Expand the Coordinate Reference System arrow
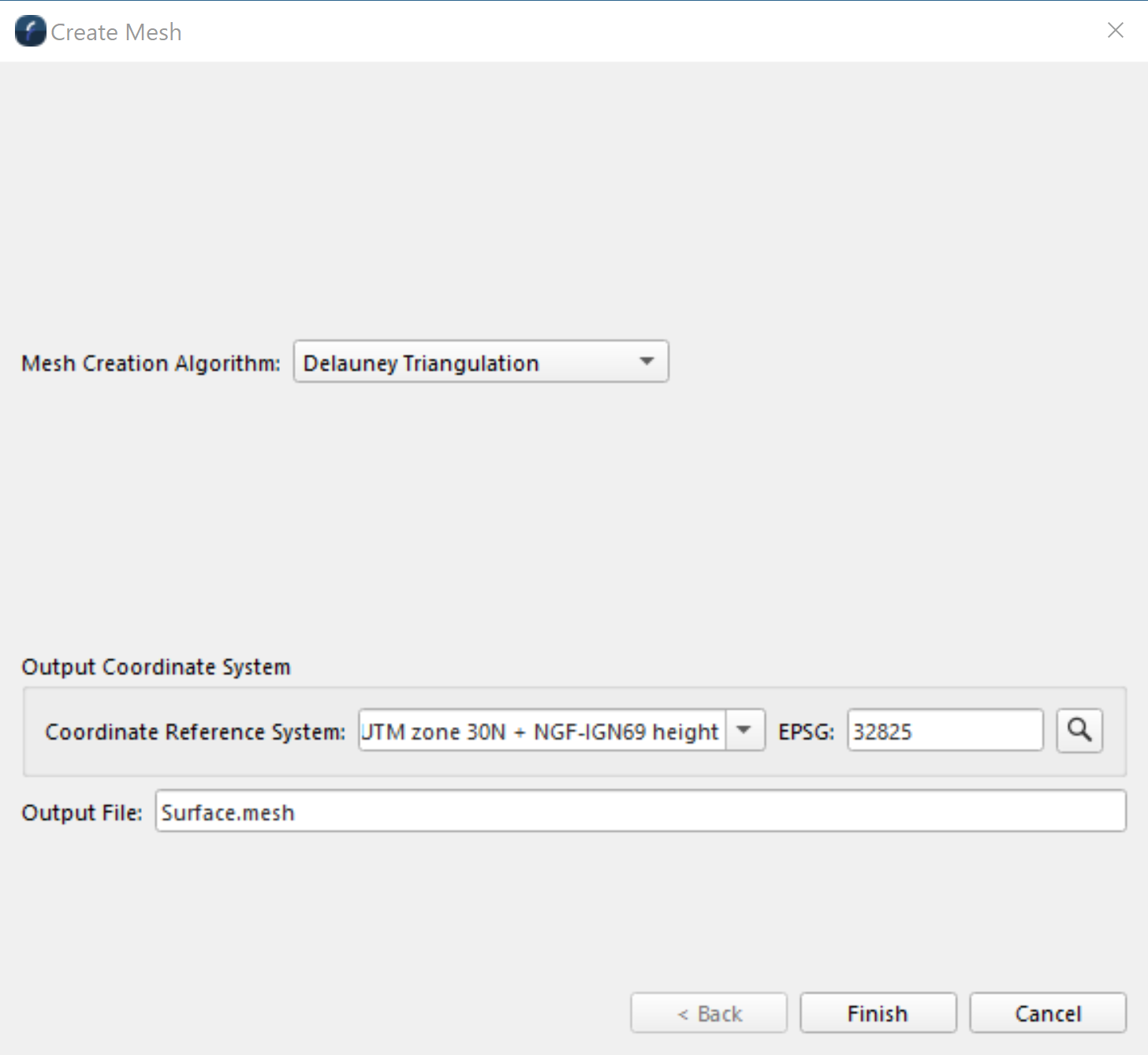This screenshot has width=1148, height=1055. pos(744,730)
